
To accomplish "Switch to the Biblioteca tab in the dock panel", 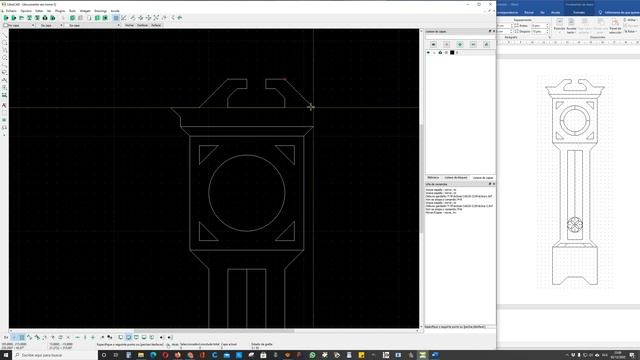I will pos(433,178).
